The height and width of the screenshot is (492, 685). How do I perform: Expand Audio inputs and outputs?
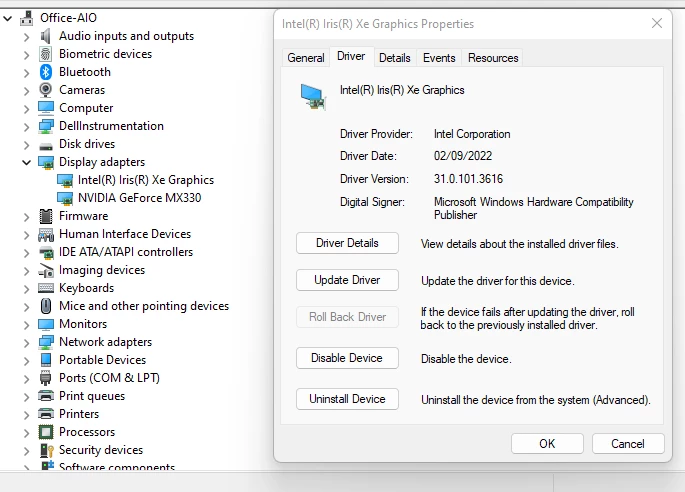coord(27,37)
